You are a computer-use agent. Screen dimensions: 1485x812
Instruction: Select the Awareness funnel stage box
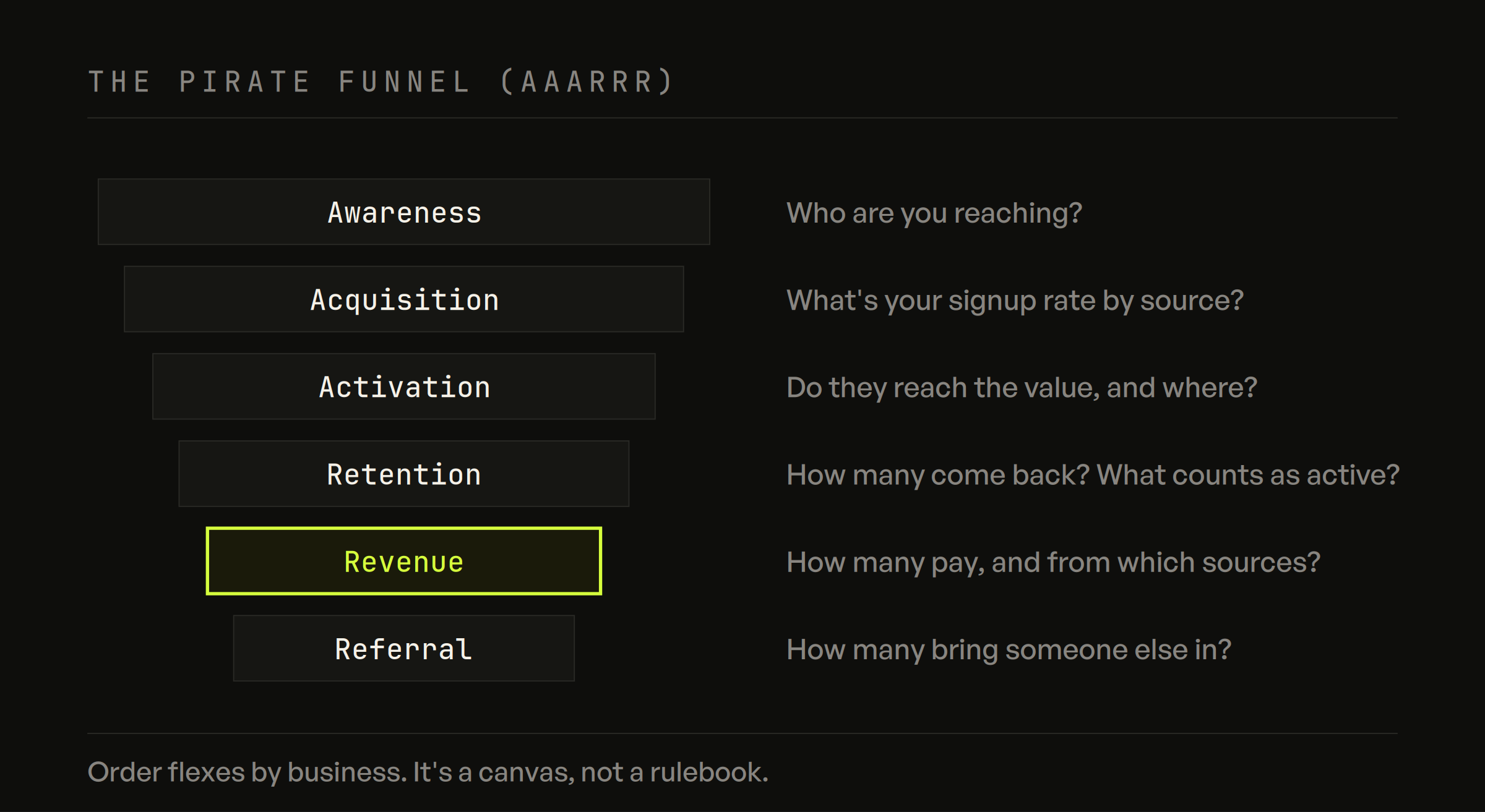click(x=404, y=212)
